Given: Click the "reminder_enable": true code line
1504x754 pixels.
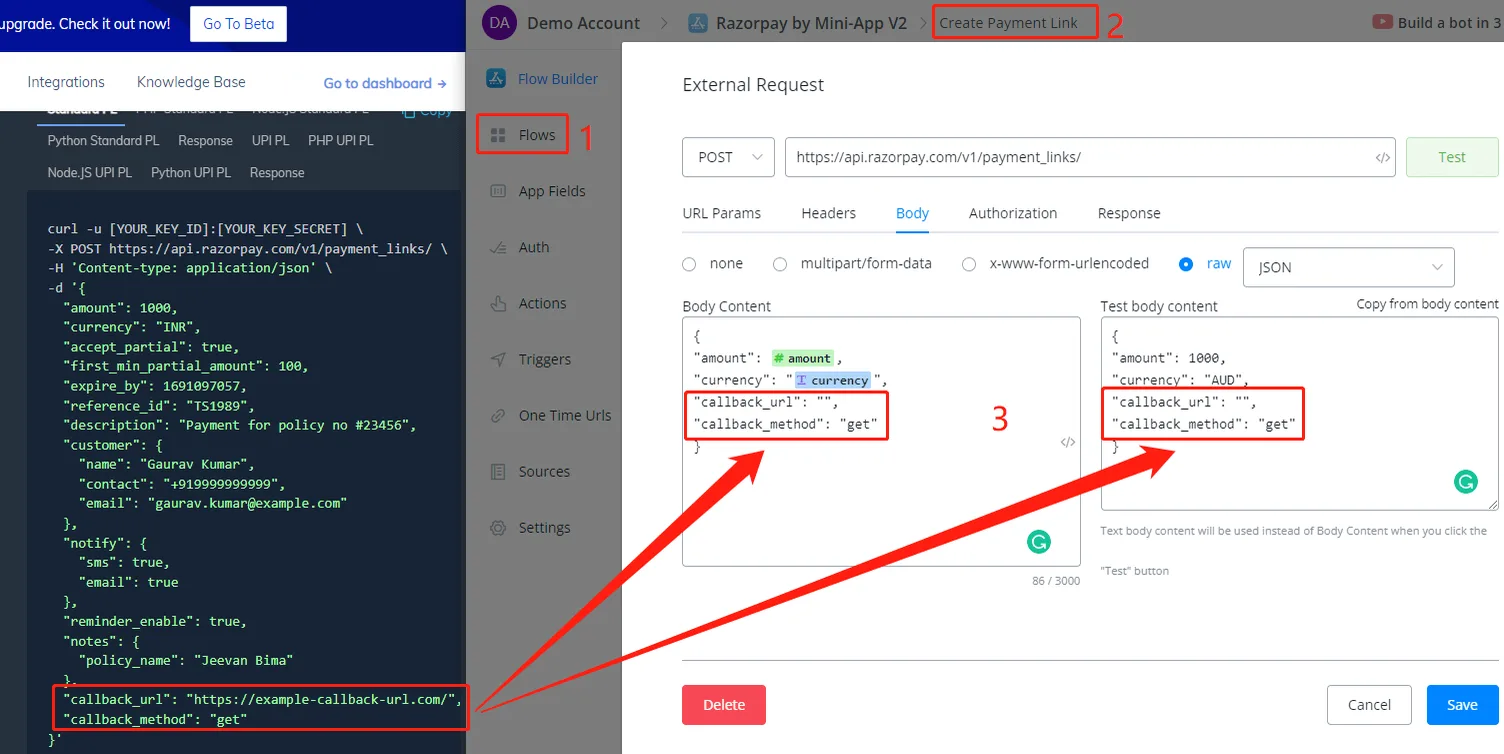Looking at the screenshot, I should point(155,621).
